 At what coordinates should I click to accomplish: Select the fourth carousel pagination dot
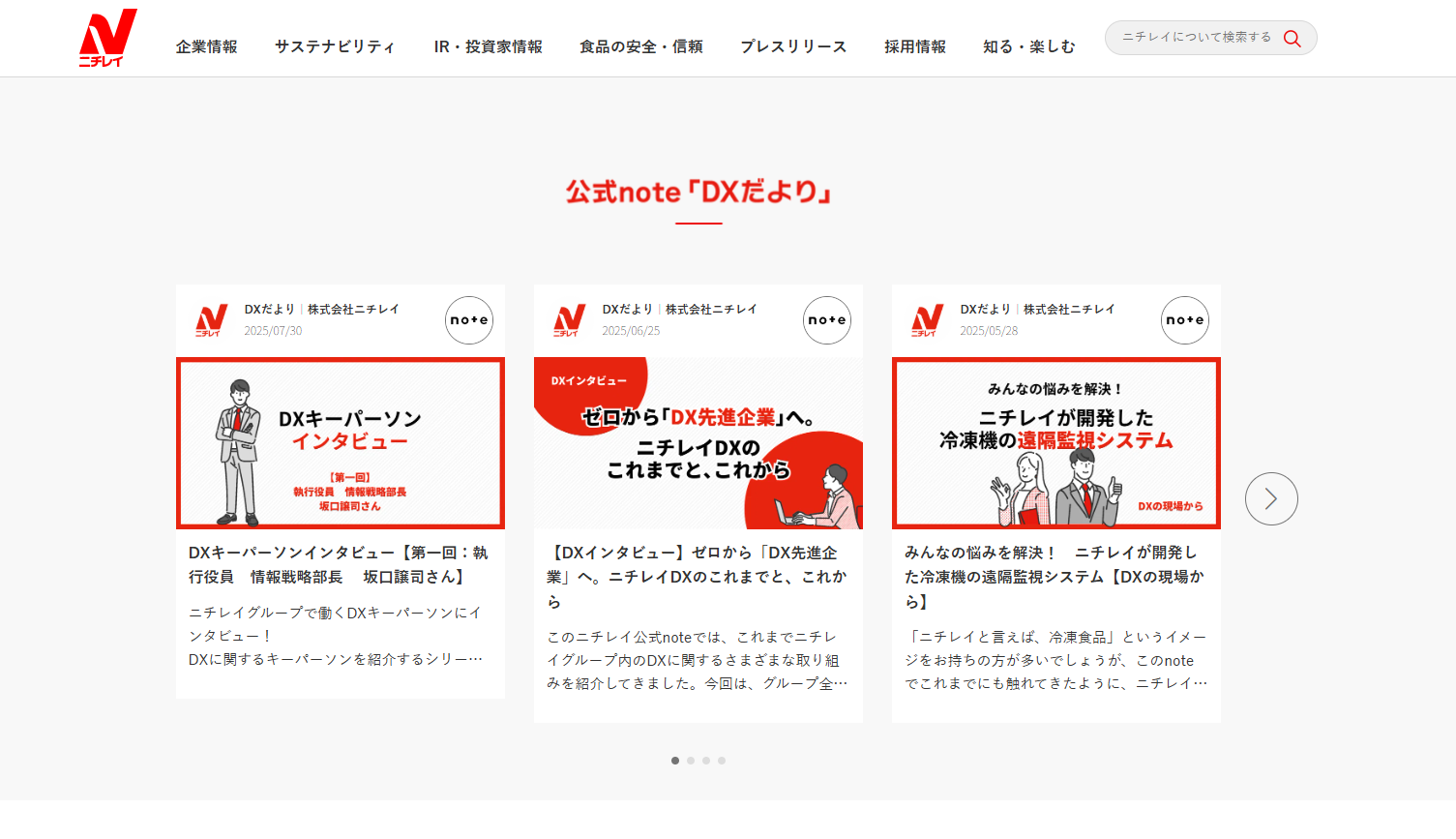[722, 761]
